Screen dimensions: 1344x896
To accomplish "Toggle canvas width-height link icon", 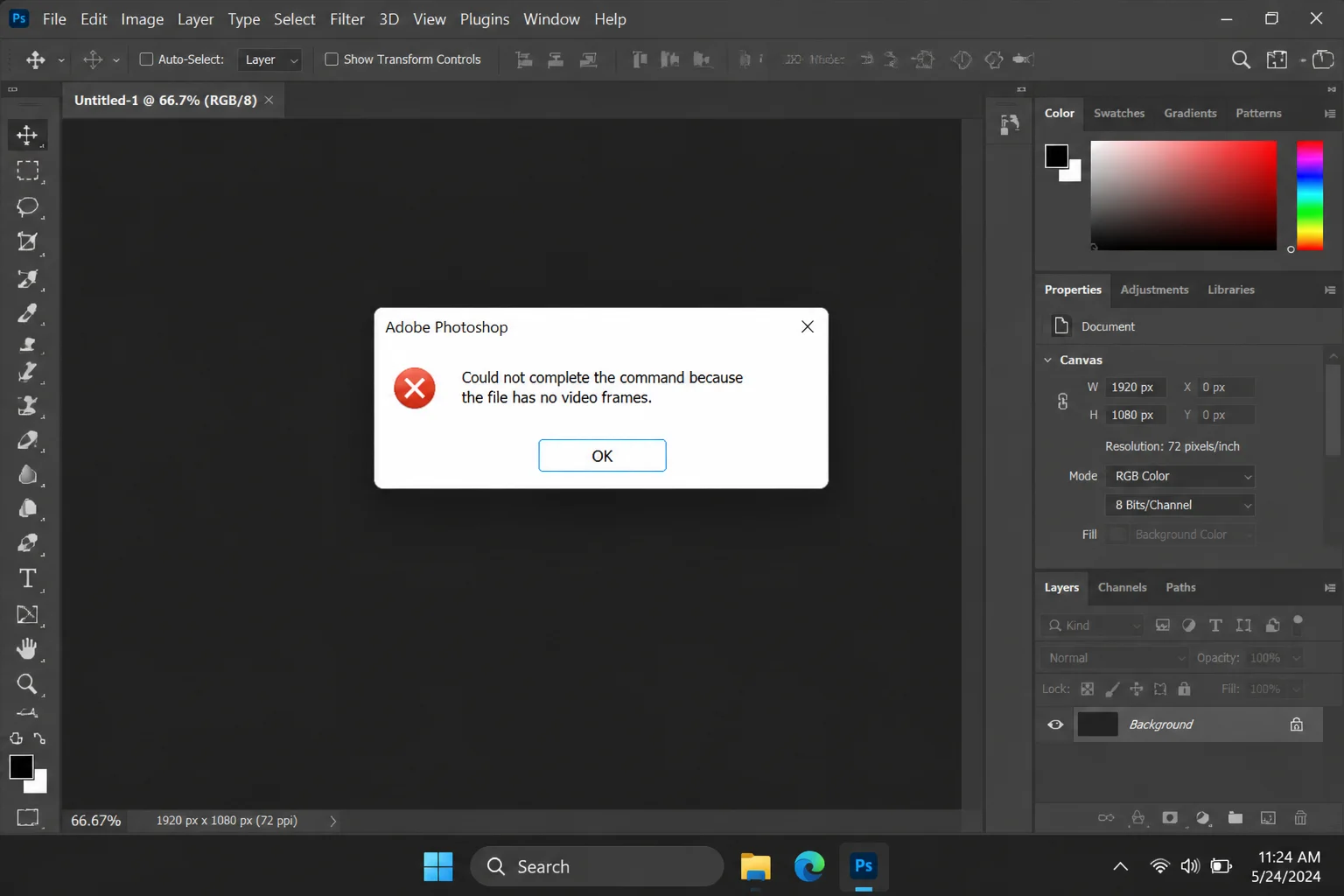I will click(x=1062, y=402).
